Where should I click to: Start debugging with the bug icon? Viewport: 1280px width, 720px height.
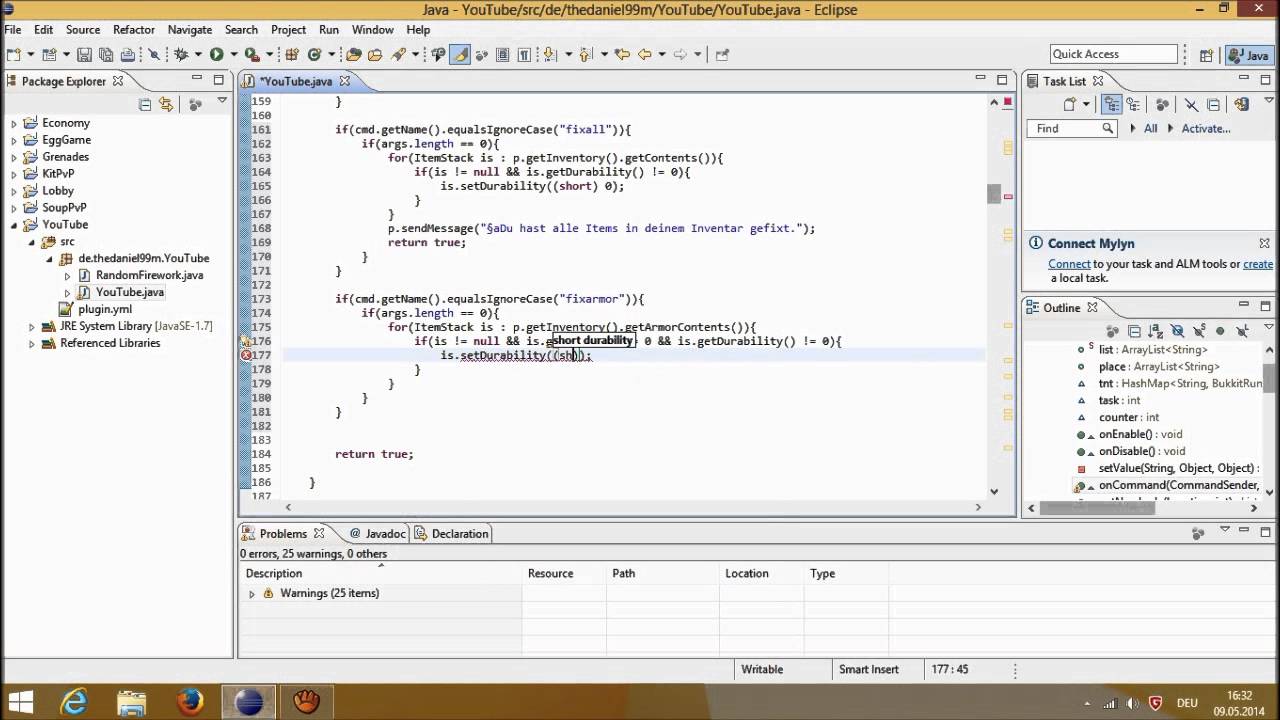(181, 55)
